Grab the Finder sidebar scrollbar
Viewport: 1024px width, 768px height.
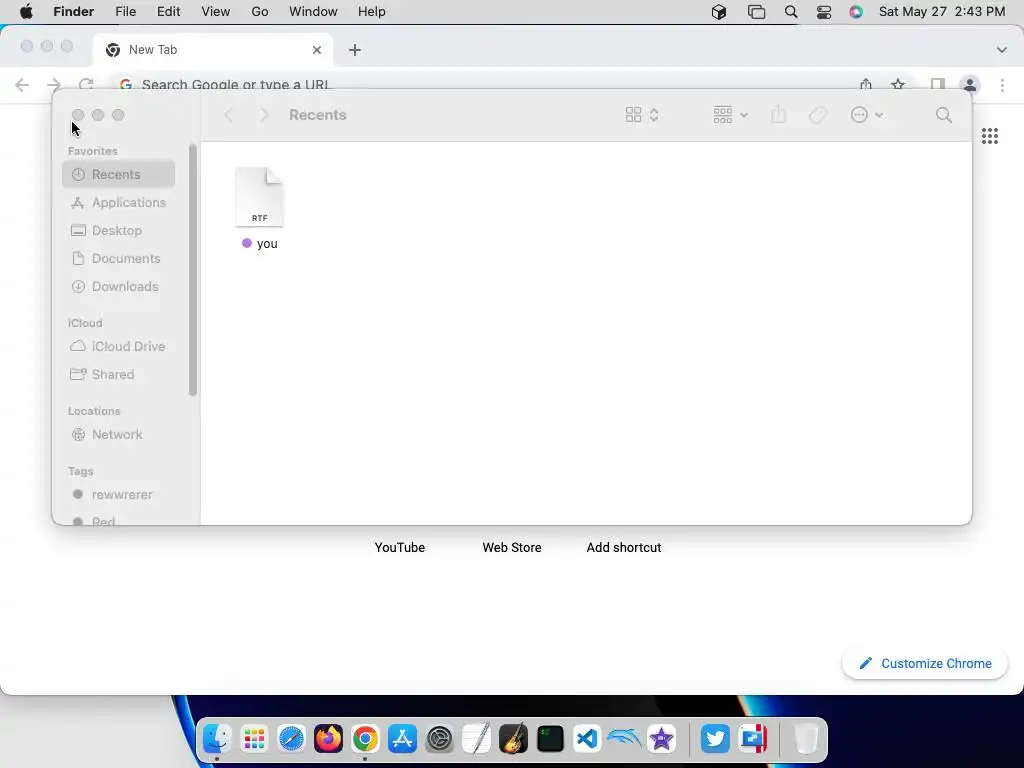click(x=193, y=270)
